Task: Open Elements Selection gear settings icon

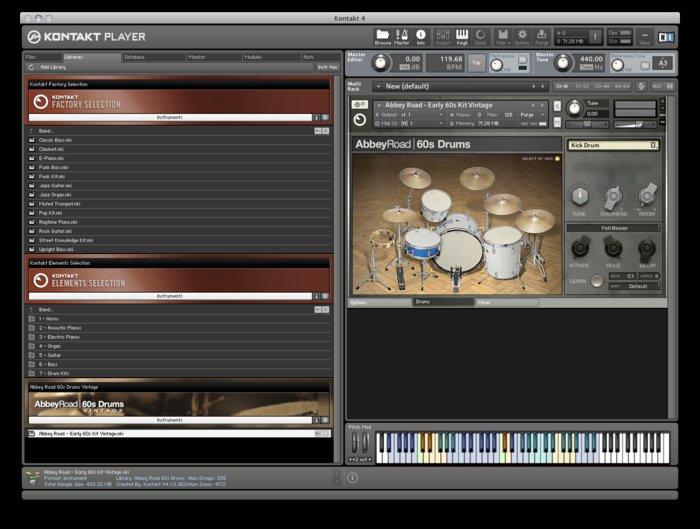Action: [325, 296]
